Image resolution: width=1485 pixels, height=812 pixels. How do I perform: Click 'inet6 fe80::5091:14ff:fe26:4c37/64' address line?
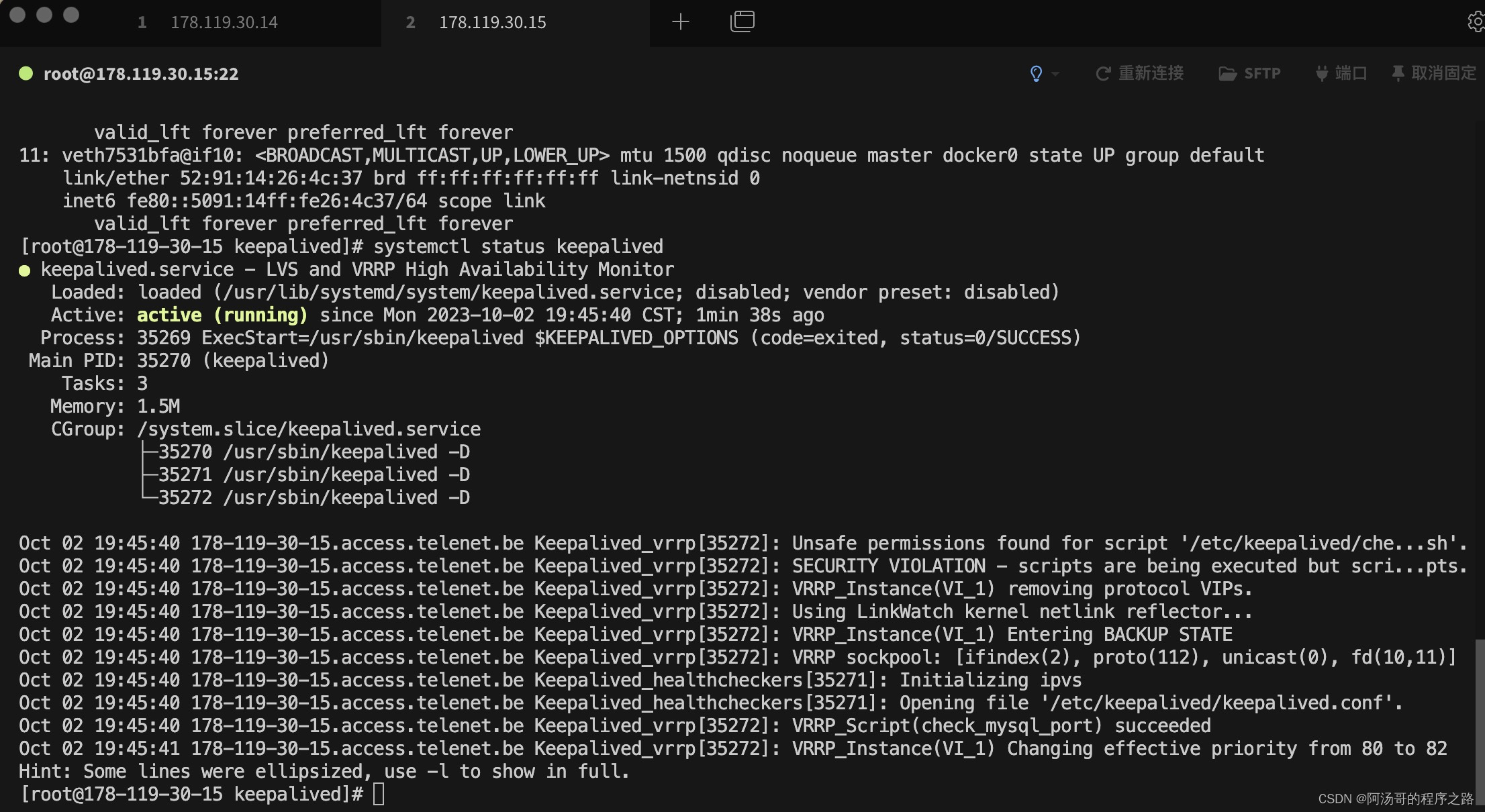pos(304,201)
